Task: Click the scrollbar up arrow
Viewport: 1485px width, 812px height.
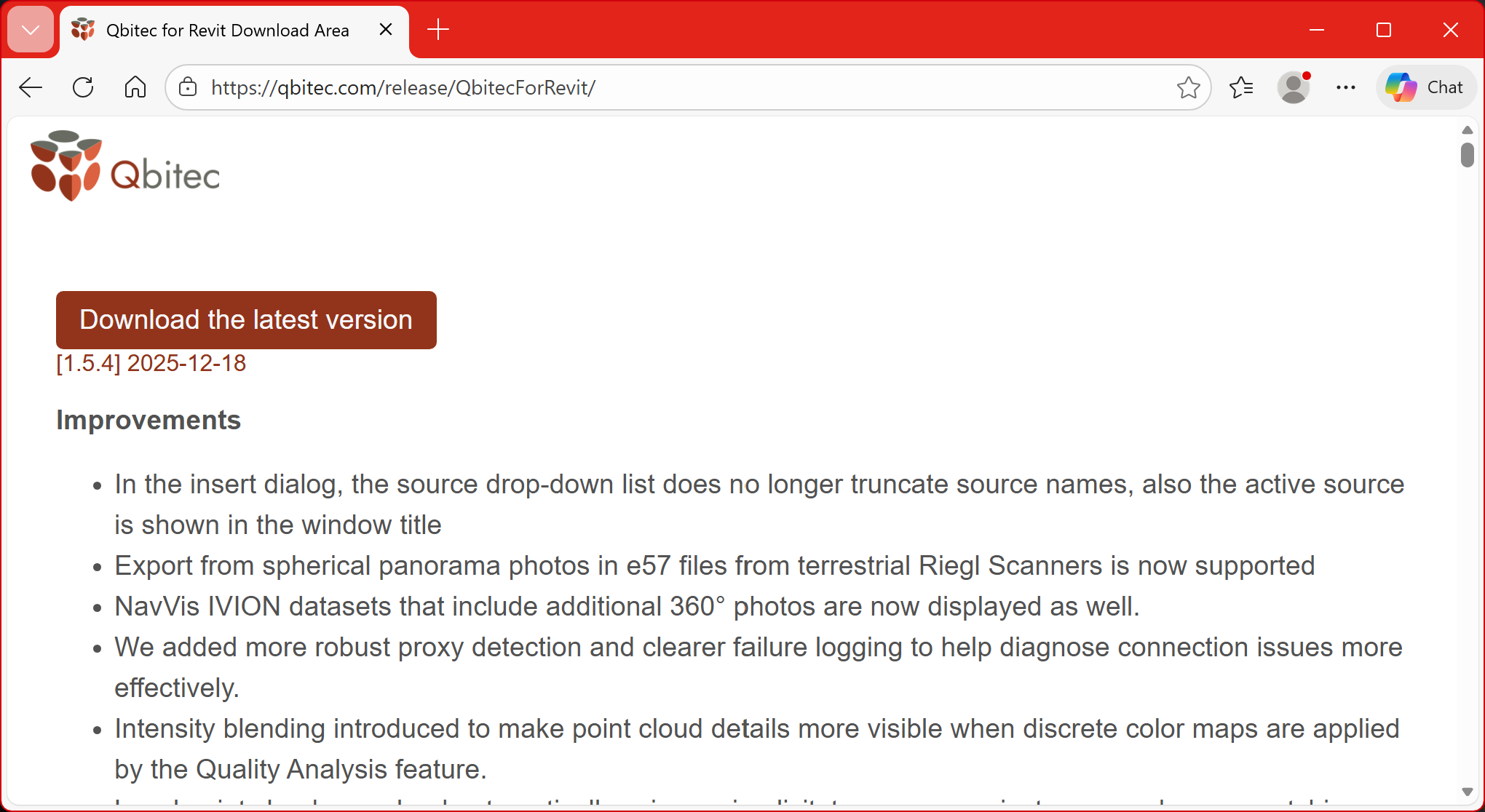Action: [1468, 130]
